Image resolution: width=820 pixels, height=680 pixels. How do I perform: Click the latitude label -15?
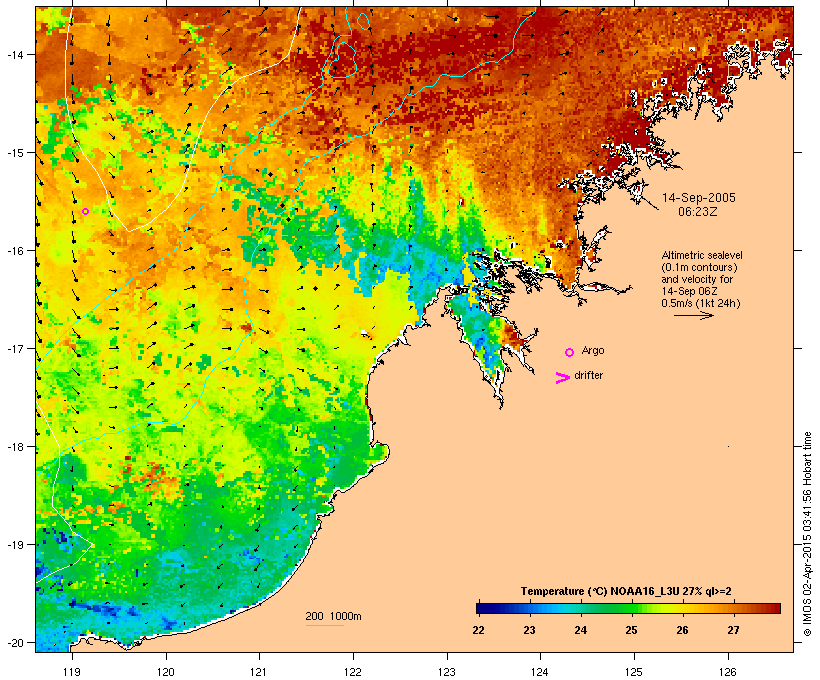tap(15, 153)
